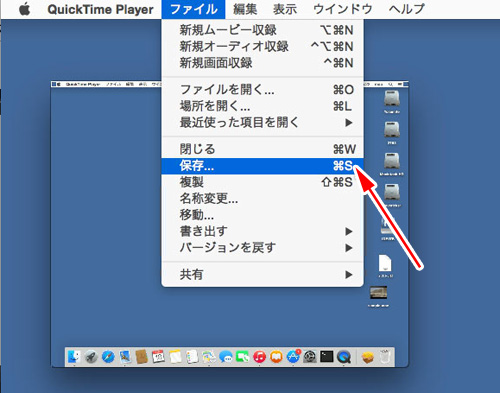Choose highlighted 保存… menu item
This screenshot has width=500, height=393.
[262, 166]
